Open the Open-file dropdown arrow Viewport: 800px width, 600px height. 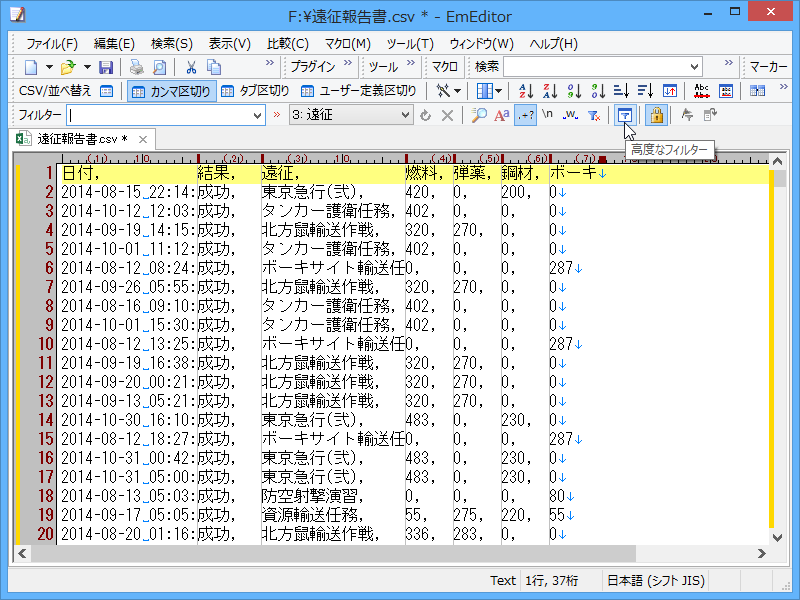(87, 67)
